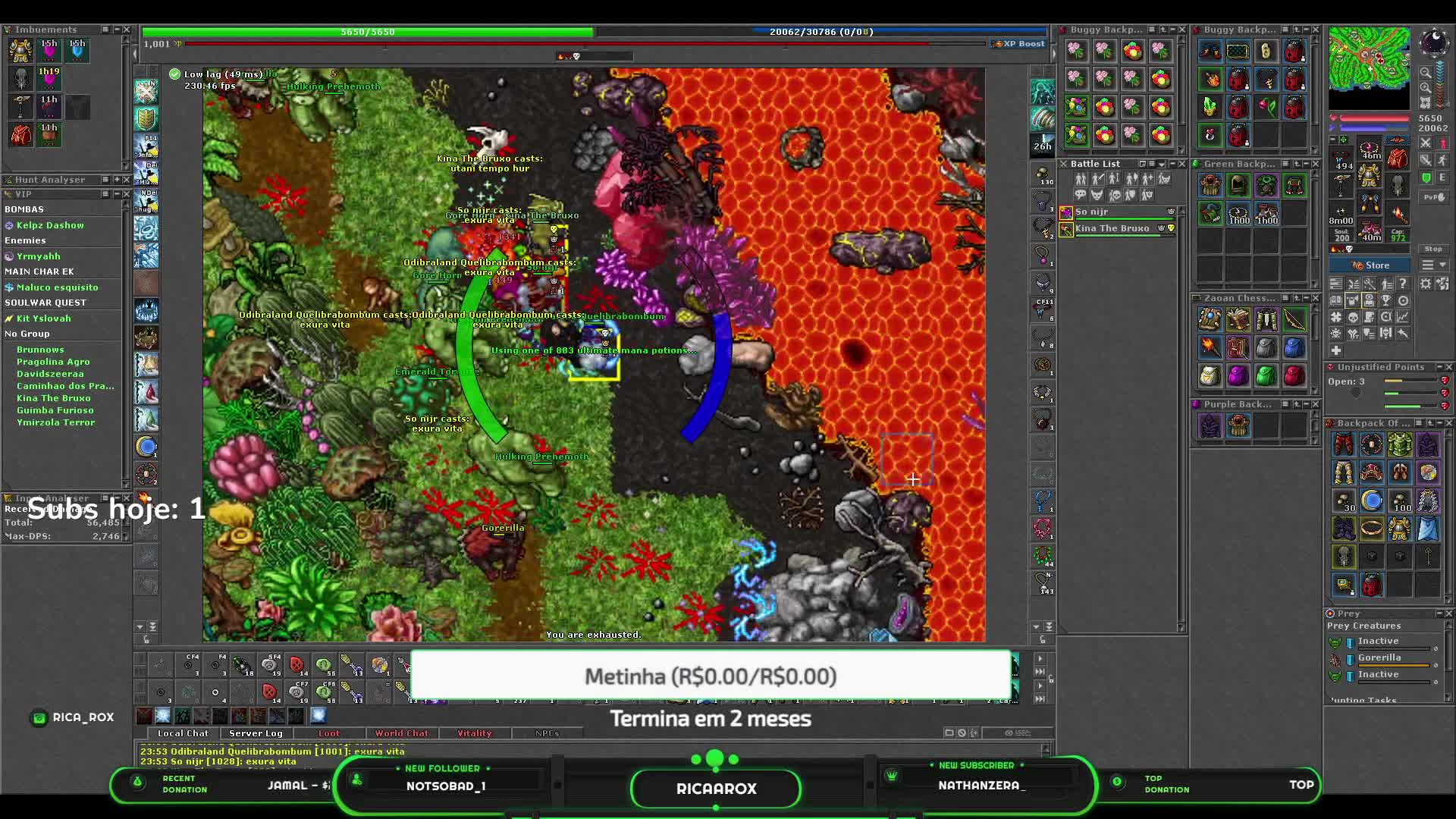Click the green crystal in the second Buggy Backpack

point(1210,106)
